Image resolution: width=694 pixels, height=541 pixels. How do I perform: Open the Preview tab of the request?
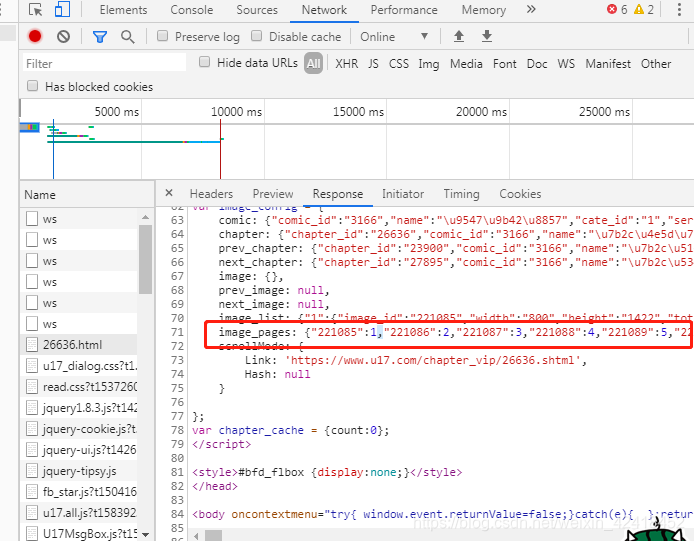(273, 194)
